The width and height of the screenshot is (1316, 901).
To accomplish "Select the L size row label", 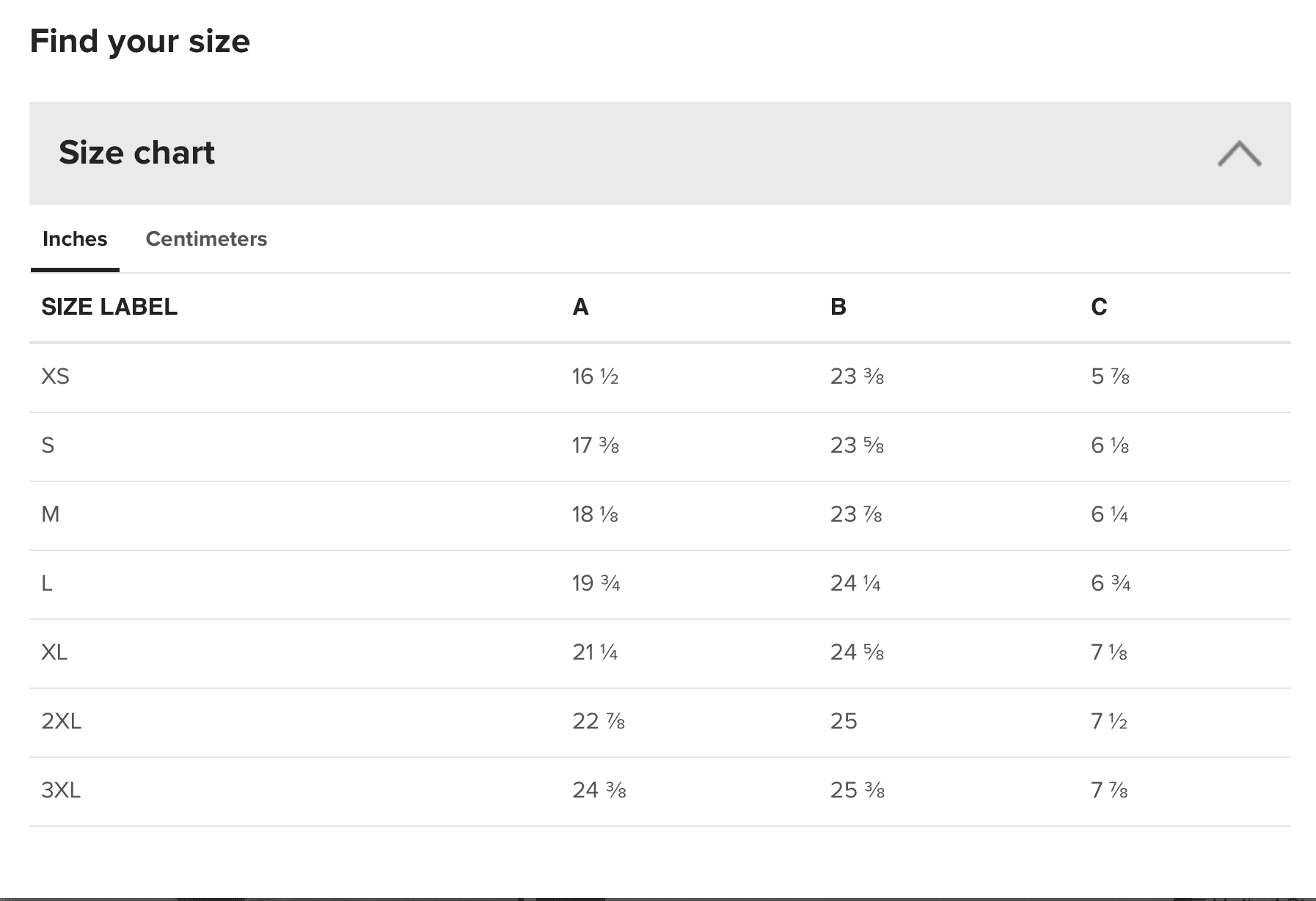I will click(47, 583).
